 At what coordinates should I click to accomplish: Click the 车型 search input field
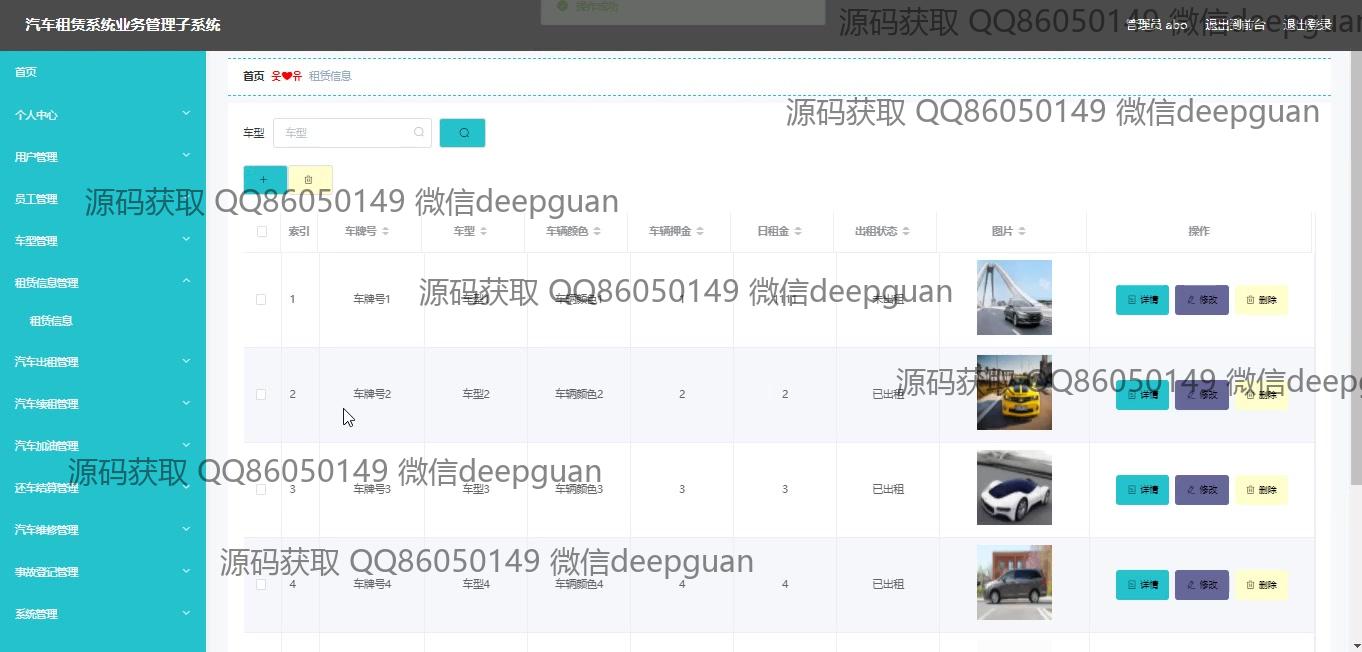[346, 133]
